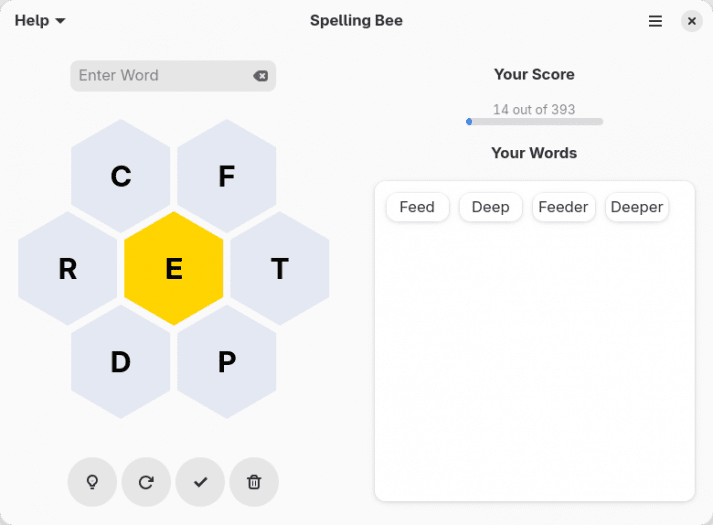The width and height of the screenshot is (713, 525).
Task: Select the letter F hexagon
Action: 226,176
